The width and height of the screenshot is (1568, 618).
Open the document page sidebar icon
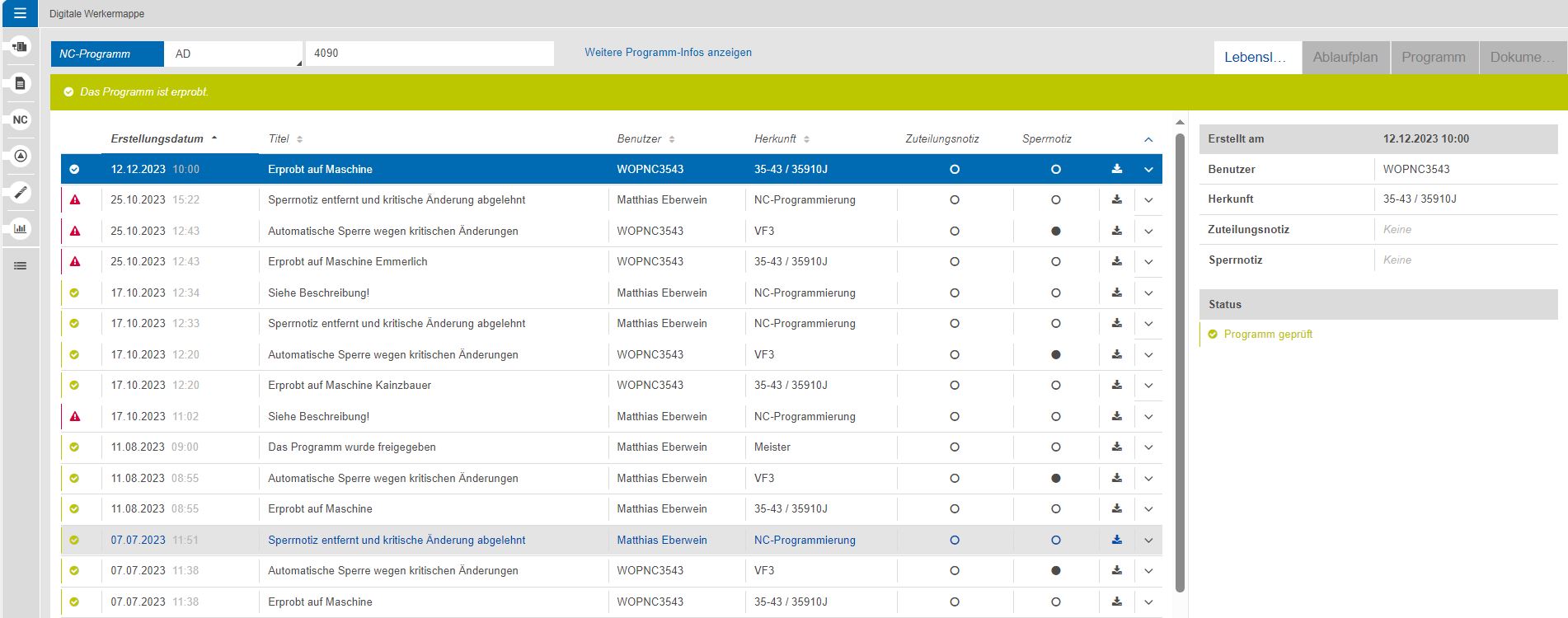pyautogui.click(x=21, y=83)
